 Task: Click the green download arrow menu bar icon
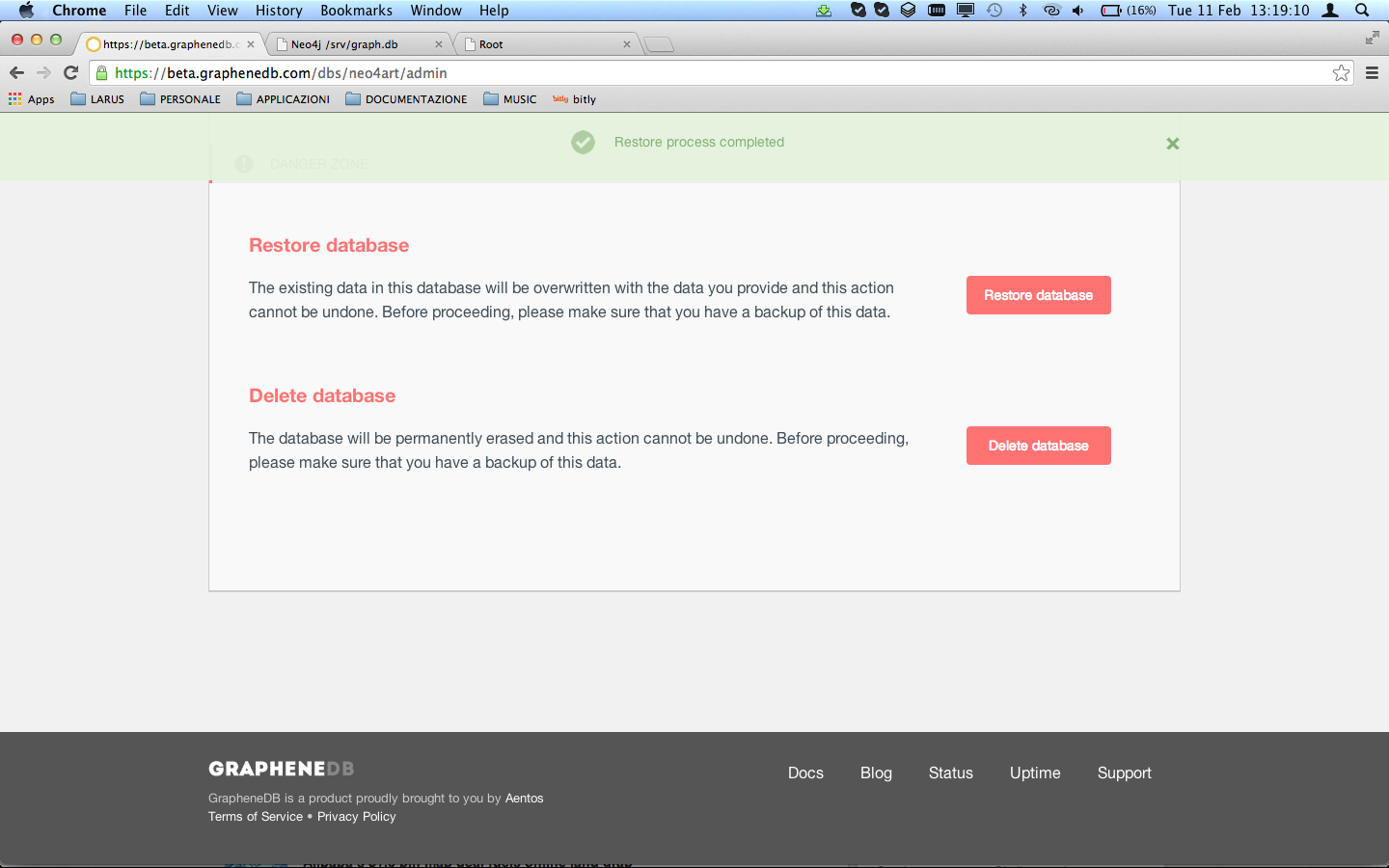pyautogui.click(x=824, y=11)
